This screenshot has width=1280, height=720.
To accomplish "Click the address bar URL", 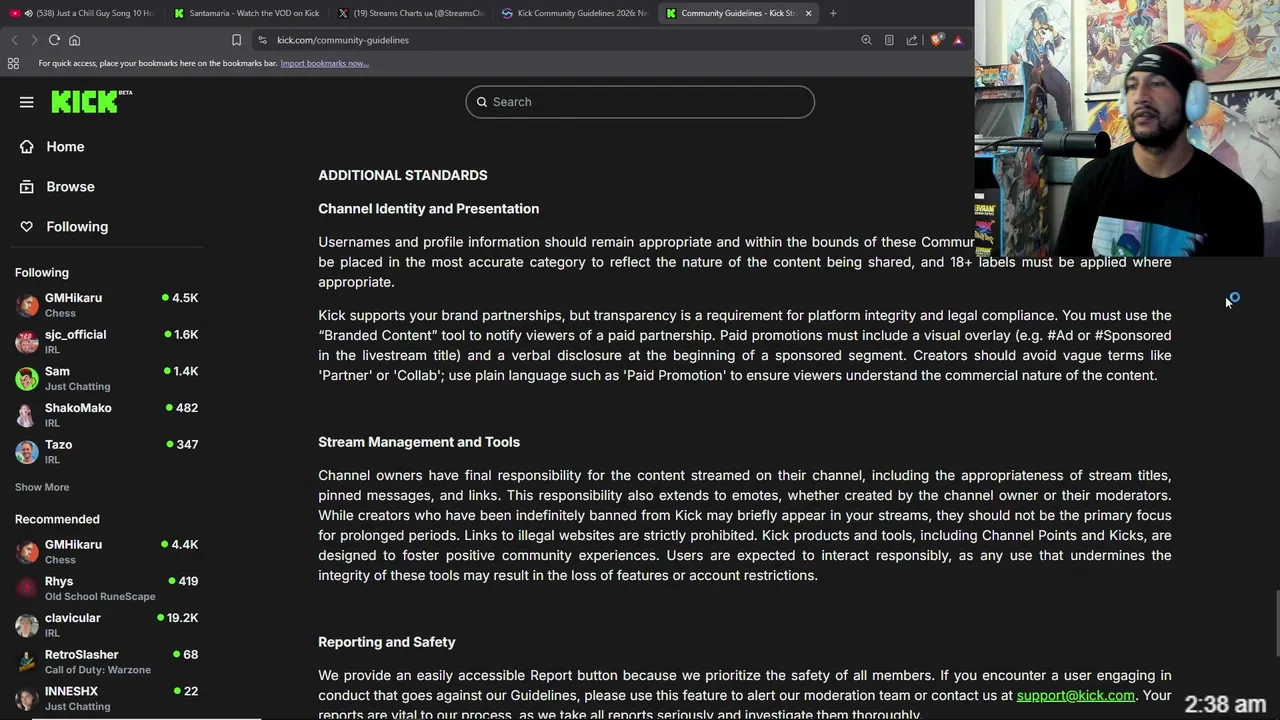I will [343, 40].
